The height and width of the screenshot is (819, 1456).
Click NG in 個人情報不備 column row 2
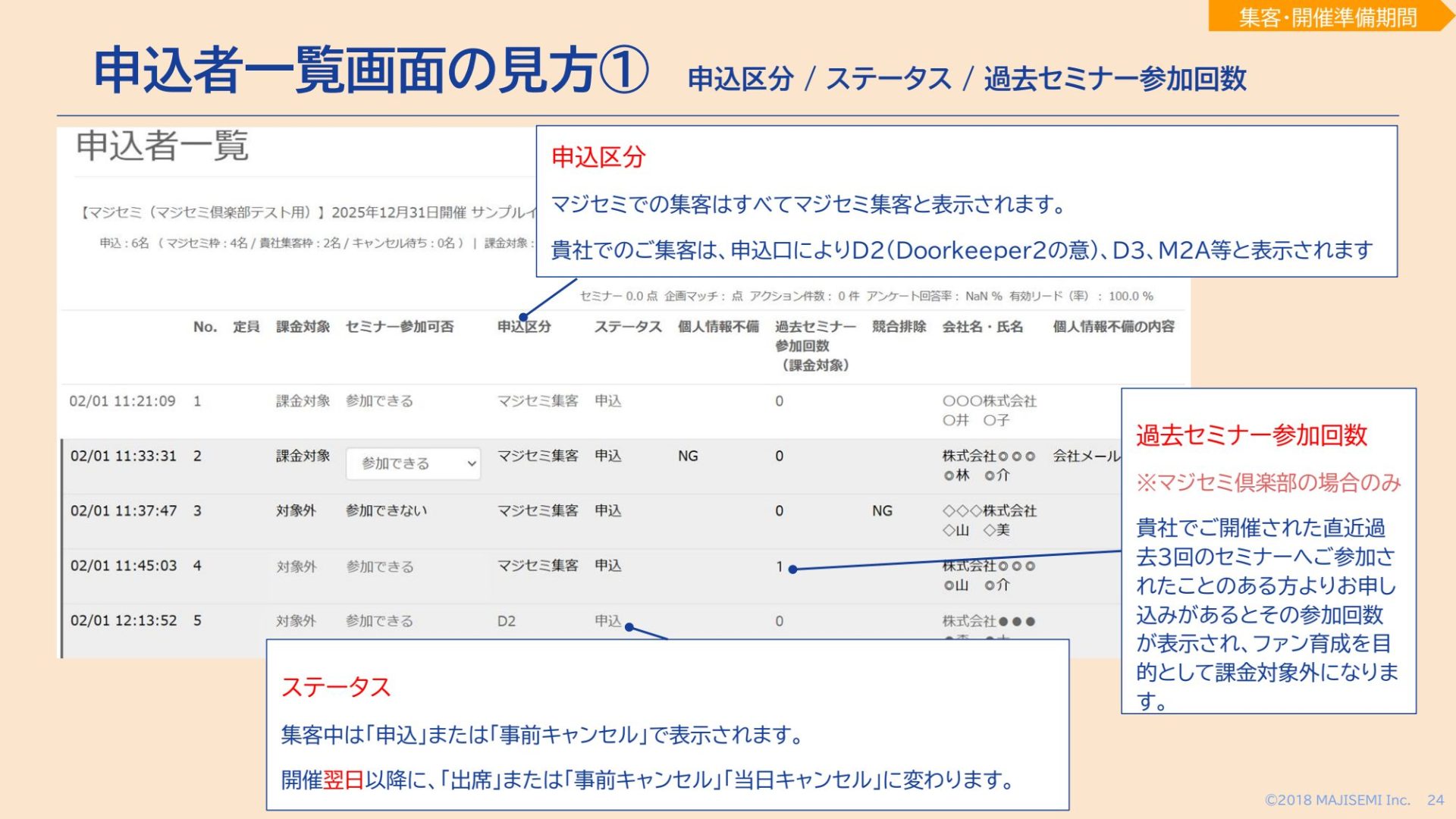coord(687,456)
